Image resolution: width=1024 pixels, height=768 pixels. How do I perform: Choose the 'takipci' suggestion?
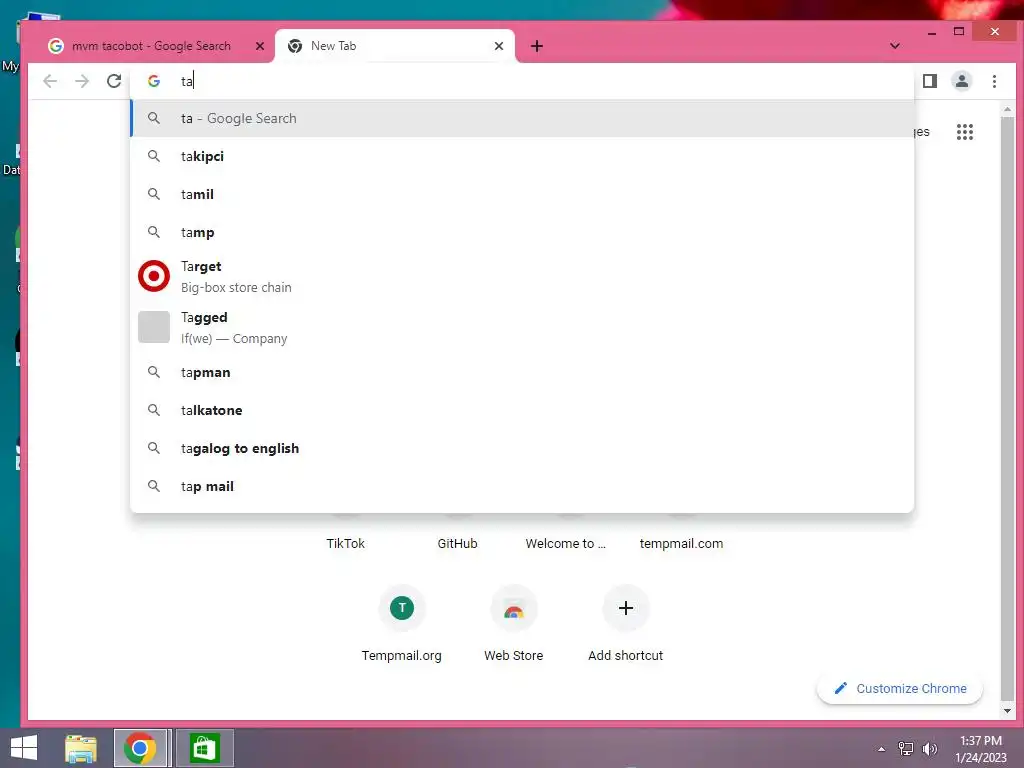pyautogui.click(x=522, y=156)
